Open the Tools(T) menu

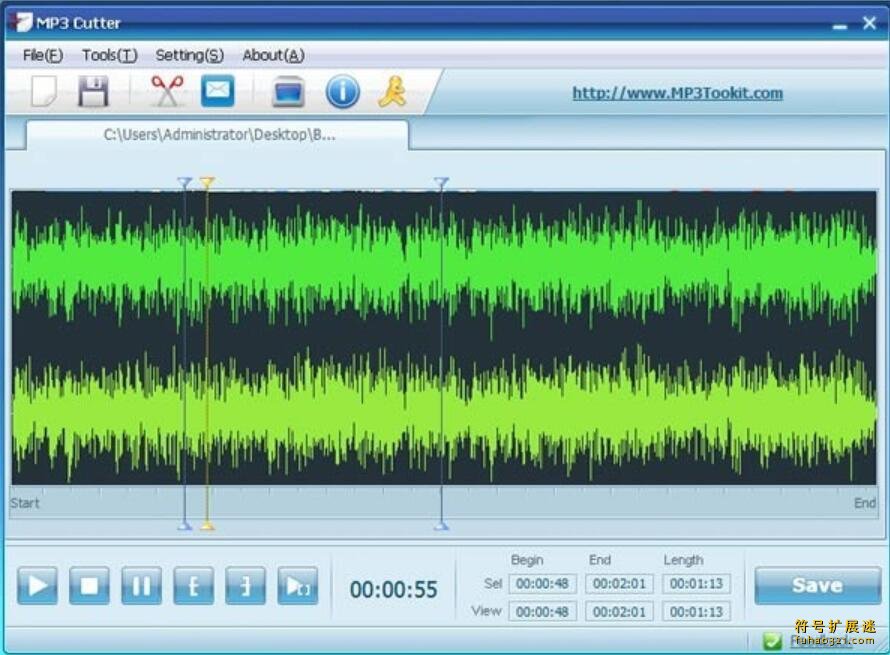[110, 55]
